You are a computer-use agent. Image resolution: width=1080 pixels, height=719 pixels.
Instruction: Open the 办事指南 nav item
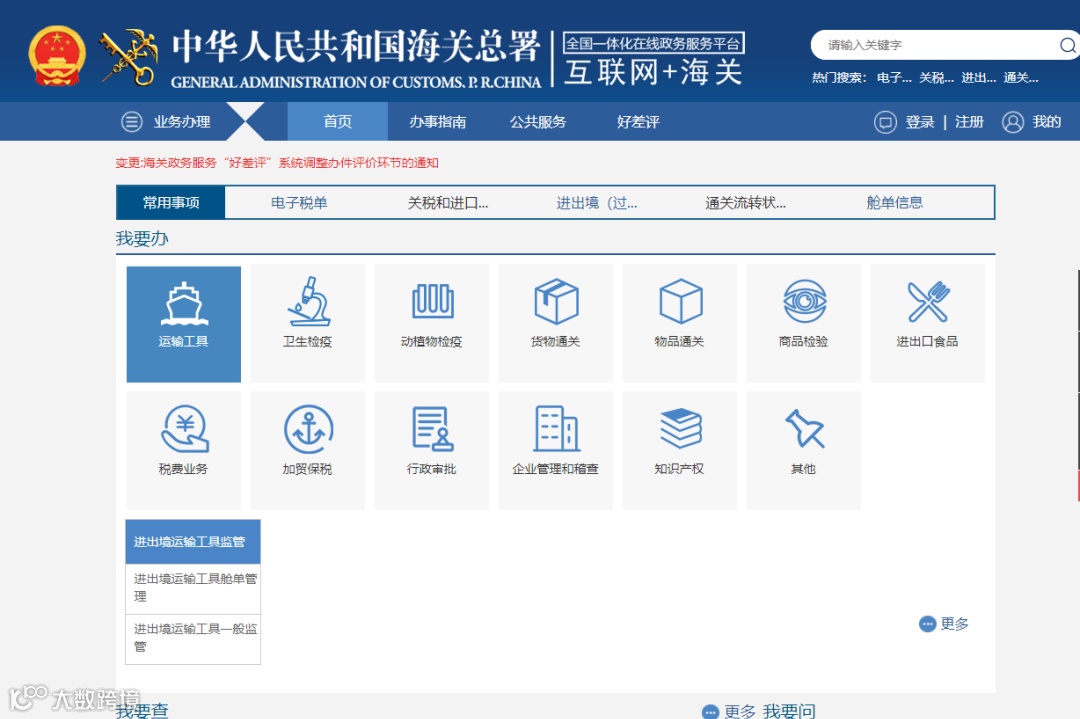point(437,122)
